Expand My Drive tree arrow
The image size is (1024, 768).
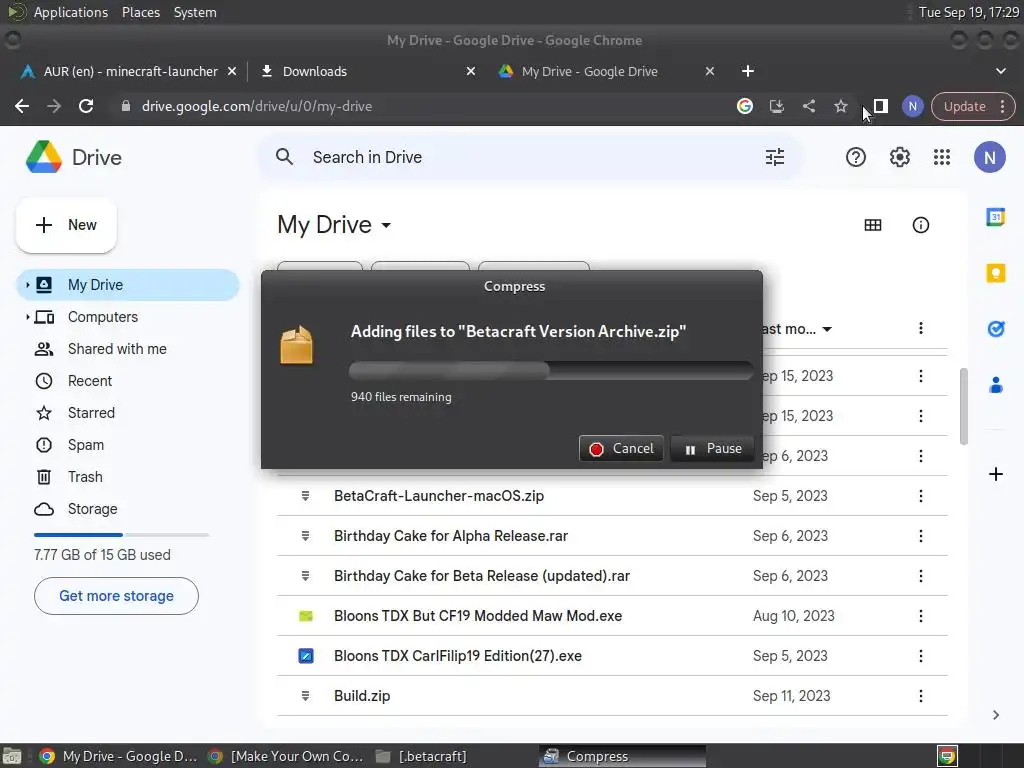click(27, 285)
